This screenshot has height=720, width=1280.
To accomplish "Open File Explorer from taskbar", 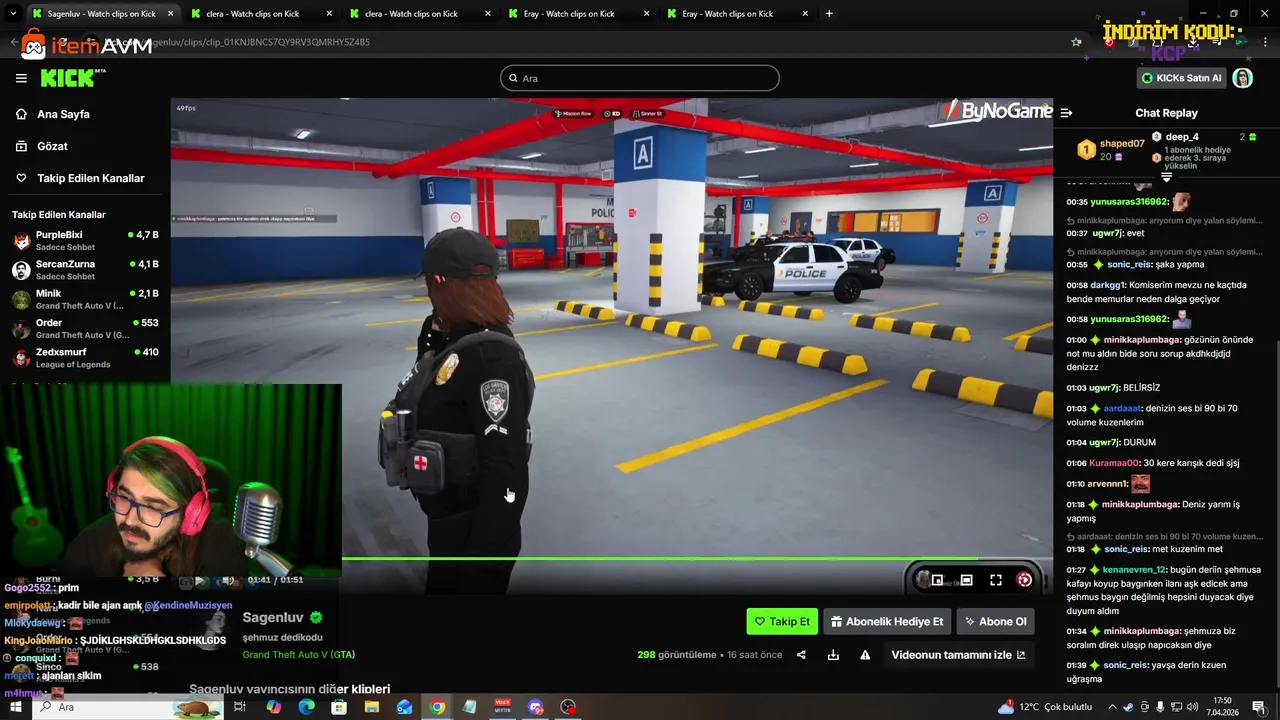I will (372, 707).
